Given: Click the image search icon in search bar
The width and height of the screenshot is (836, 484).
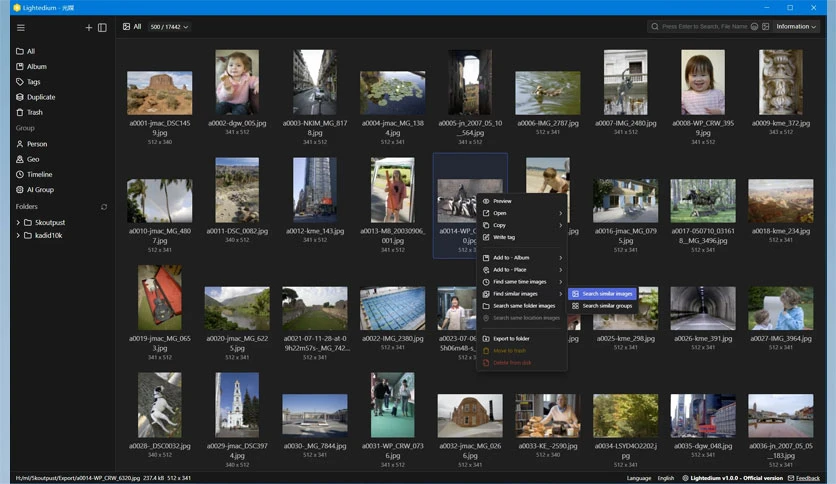Looking at the screenshot, I should (766, 27).
